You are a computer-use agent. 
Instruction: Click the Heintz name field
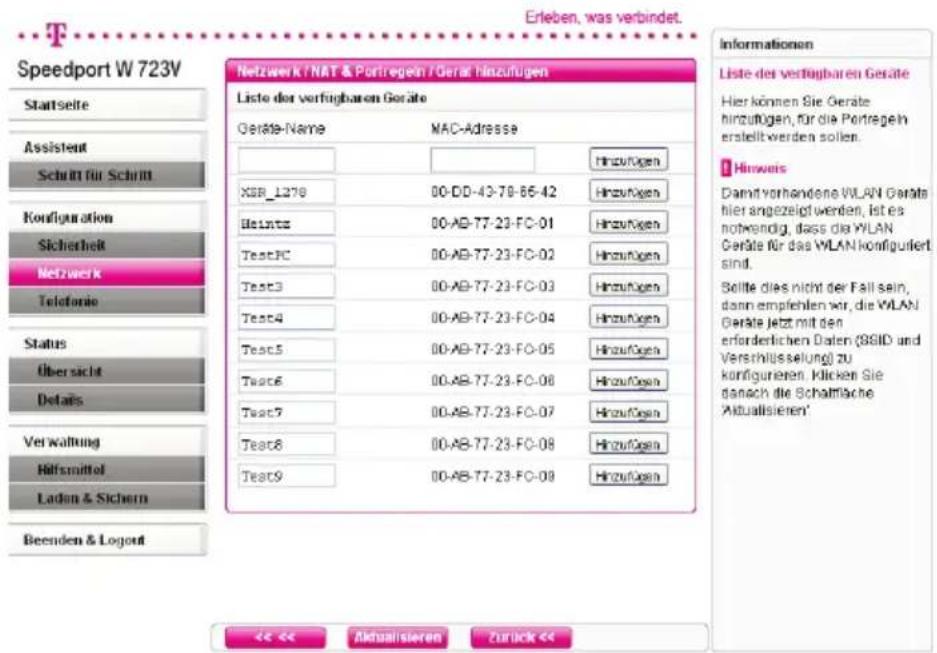[286, 223]
